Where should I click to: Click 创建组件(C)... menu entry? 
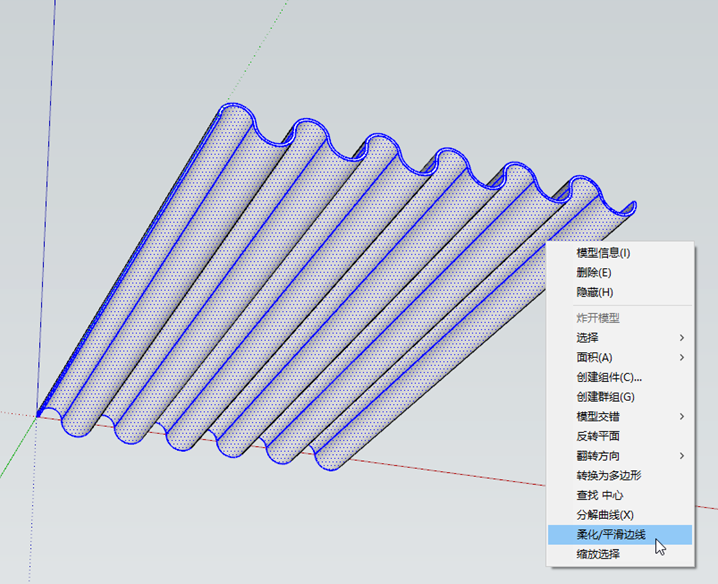point(620,377)
